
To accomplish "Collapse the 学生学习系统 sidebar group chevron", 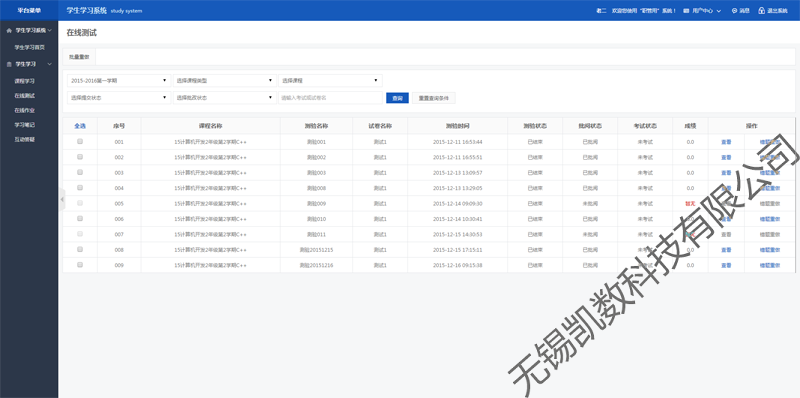I will point(49,31).
